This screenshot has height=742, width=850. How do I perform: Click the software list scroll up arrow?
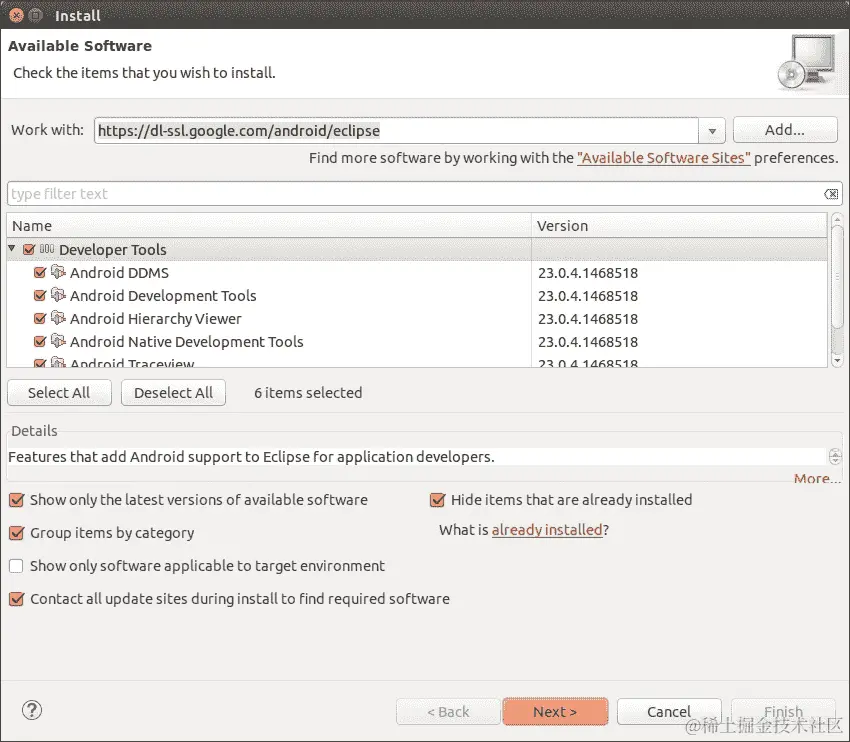pos(837,219)
